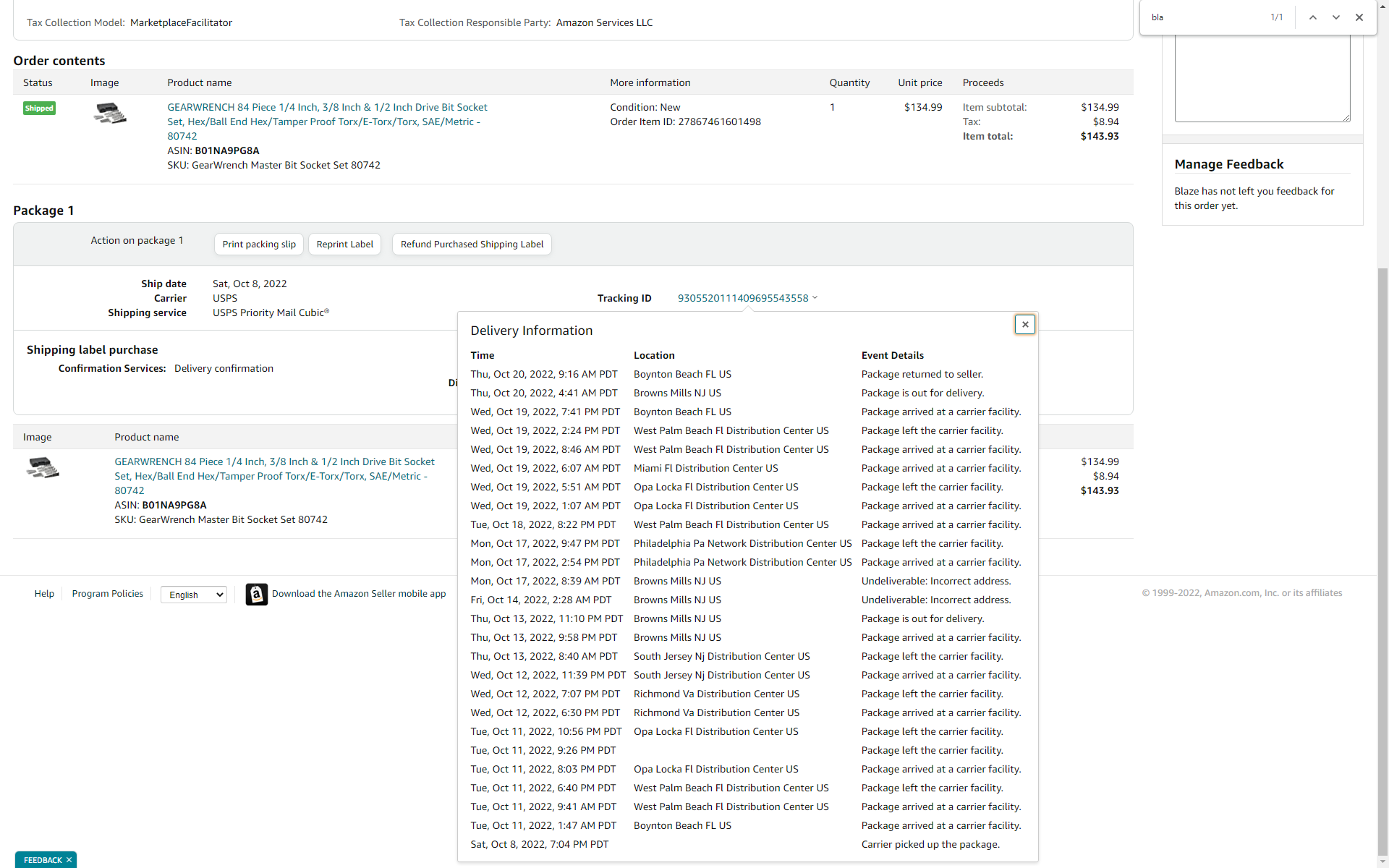1389x868 pixels.
Task: Close the browser find bar
Action: [x=1359, y=17]
